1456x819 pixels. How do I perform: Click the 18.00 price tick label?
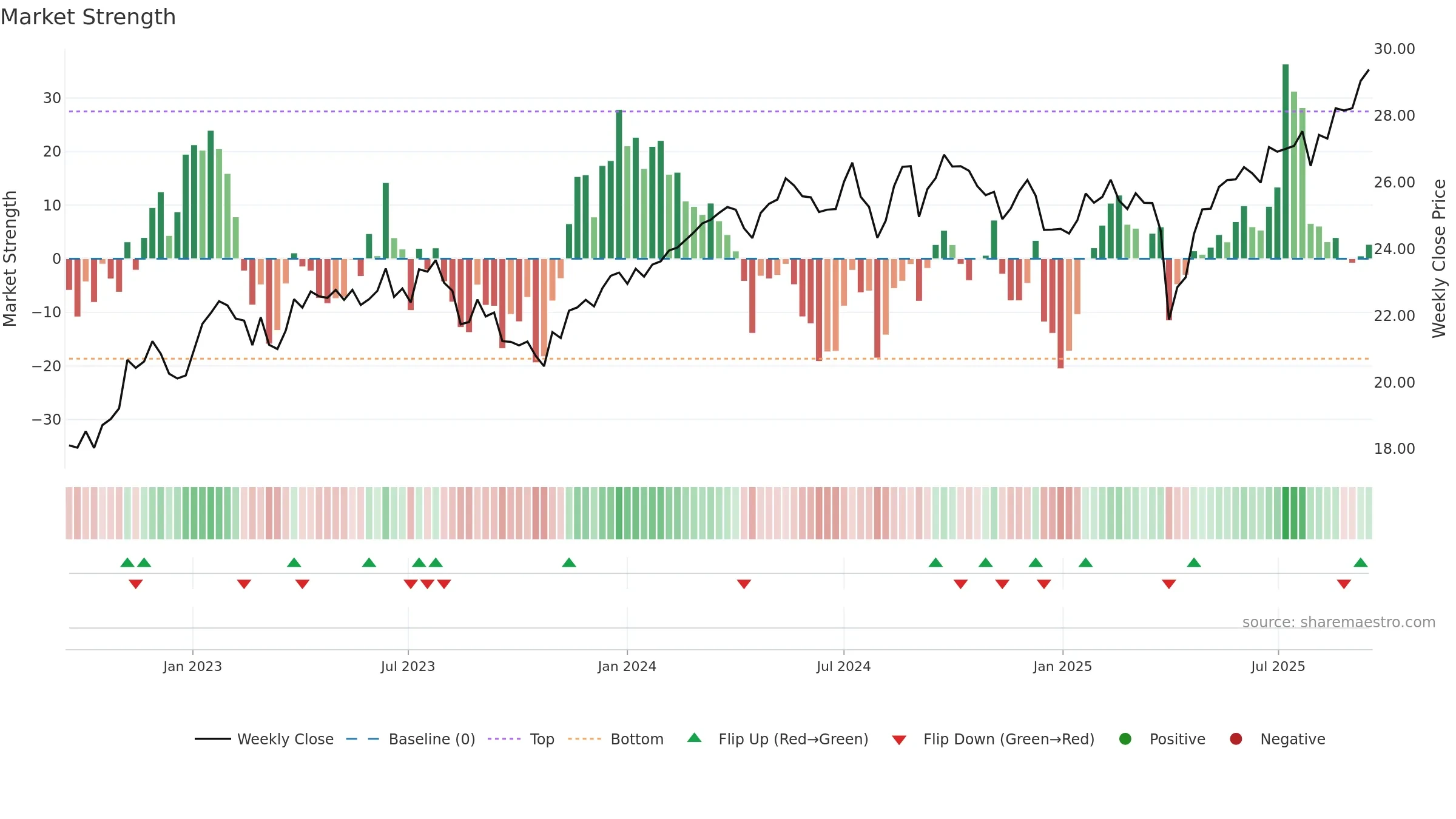(1394, 449)
